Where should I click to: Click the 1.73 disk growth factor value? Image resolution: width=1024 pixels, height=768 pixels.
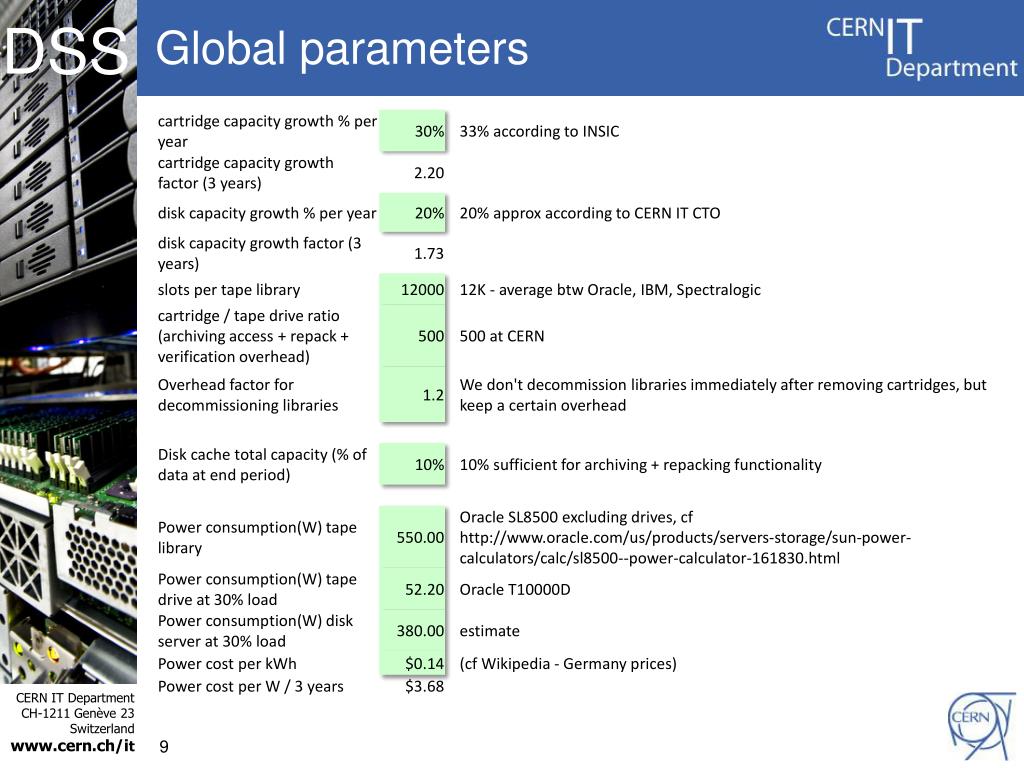point(428,253)
